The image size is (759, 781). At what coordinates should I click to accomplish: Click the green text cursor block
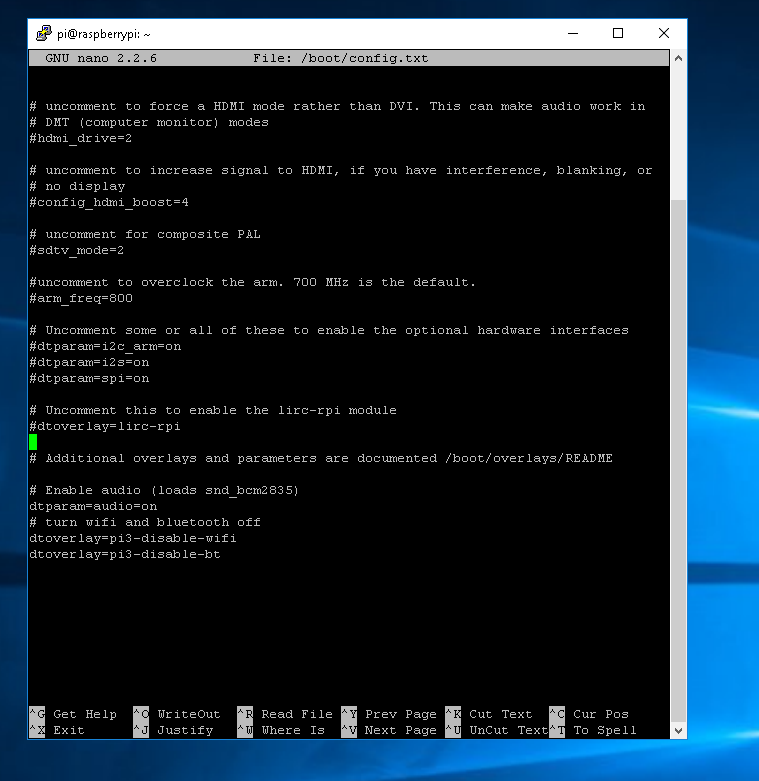point(33,442)
